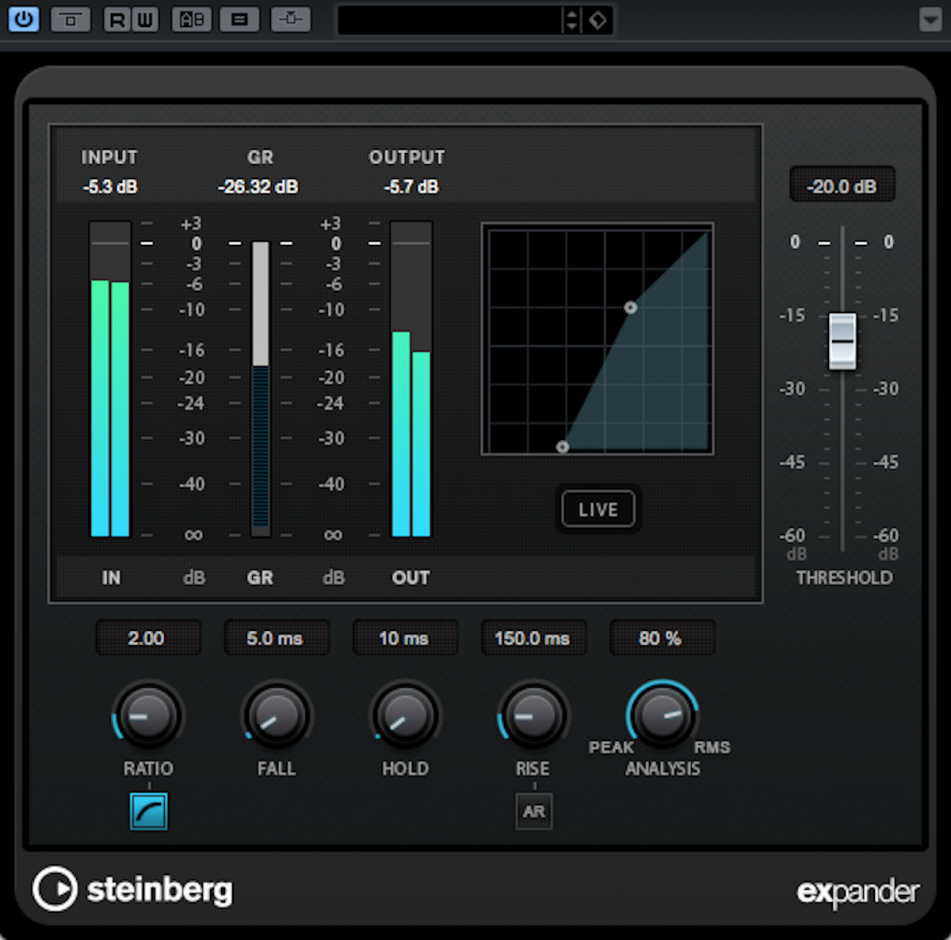Click the side-chain activation icon
Image resolution: width=951 pixels, height=940 pixels.
click(291, 20)
